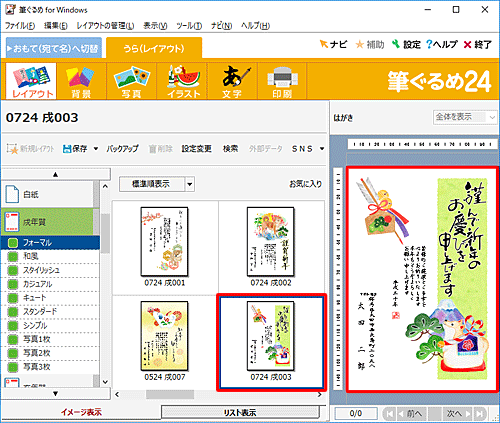Select the フォーマル category
The width and height of the screenshot is (500, 423).
50,243
